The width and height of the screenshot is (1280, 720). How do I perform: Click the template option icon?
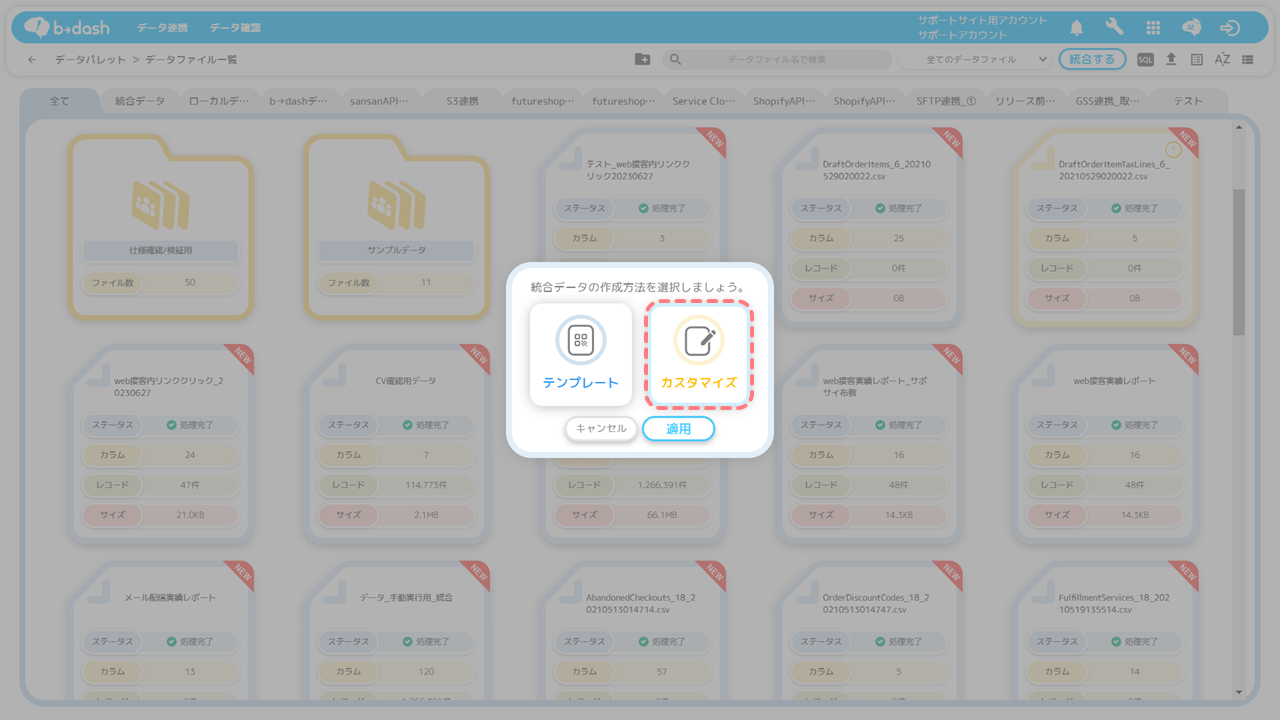point(581,340)
